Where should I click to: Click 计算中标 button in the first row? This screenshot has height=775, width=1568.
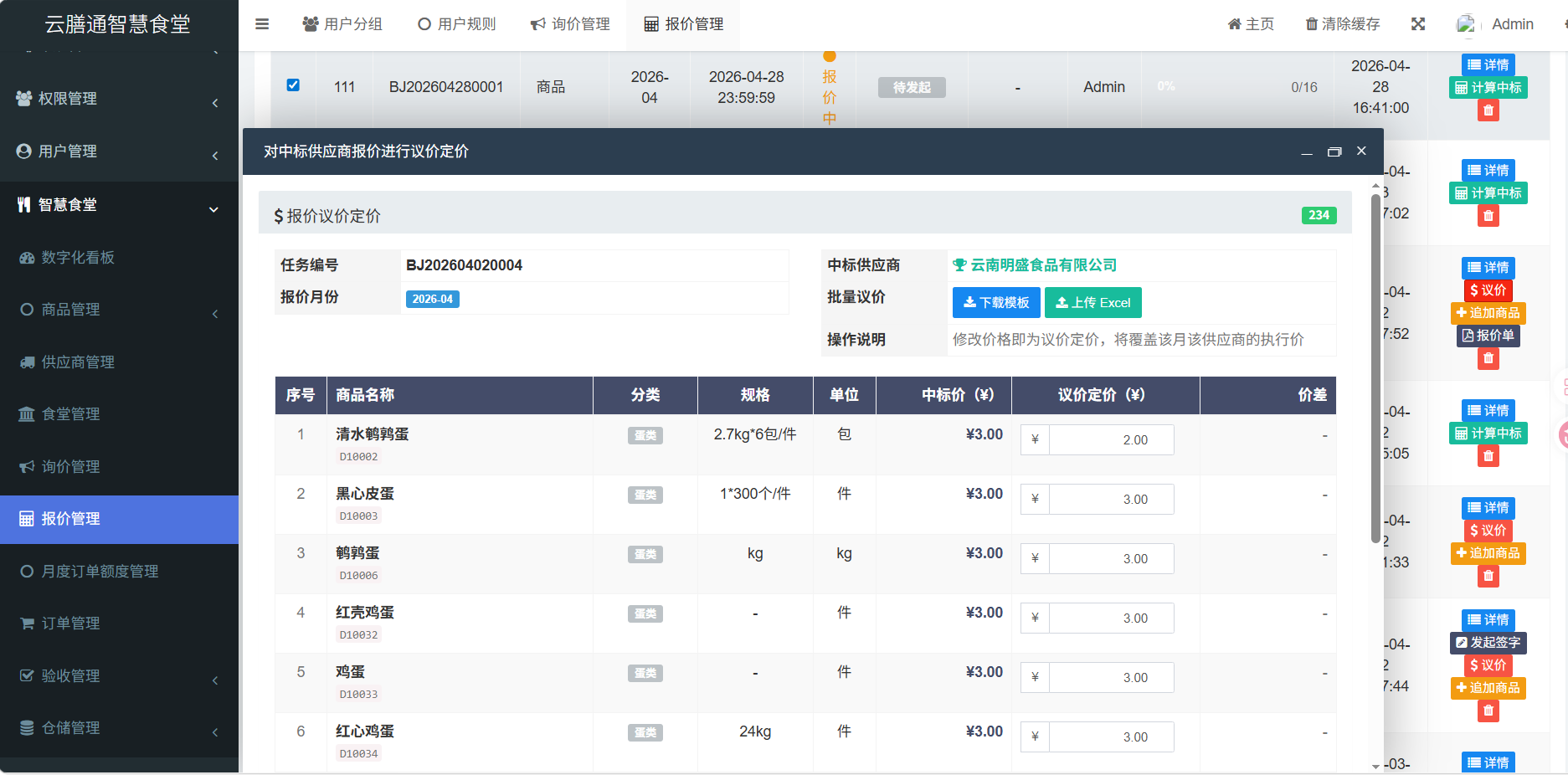point(1488,88)
